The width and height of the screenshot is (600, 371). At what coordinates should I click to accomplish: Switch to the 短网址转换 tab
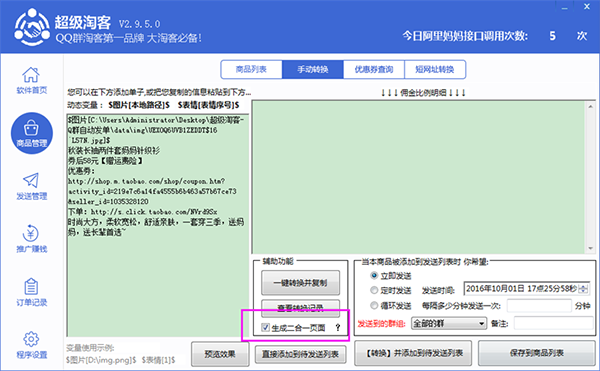click(x=435, y=70)
